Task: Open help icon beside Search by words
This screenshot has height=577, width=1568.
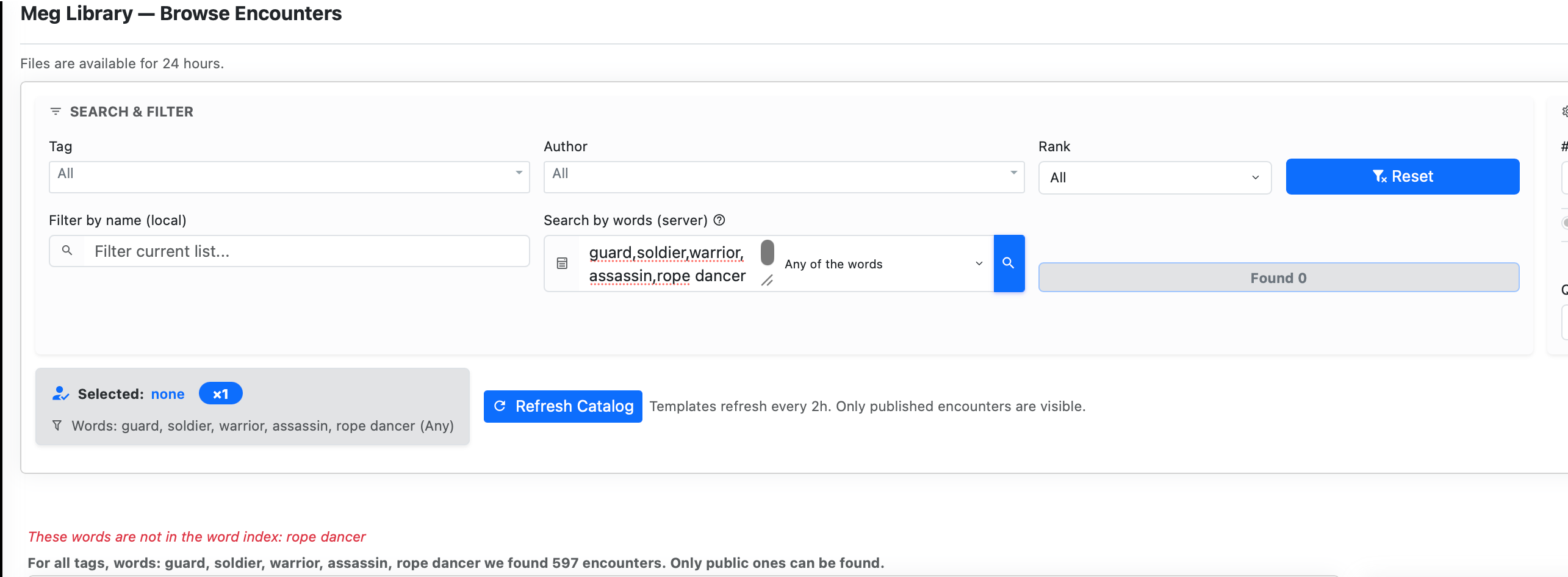Action: tap(719, 220)
